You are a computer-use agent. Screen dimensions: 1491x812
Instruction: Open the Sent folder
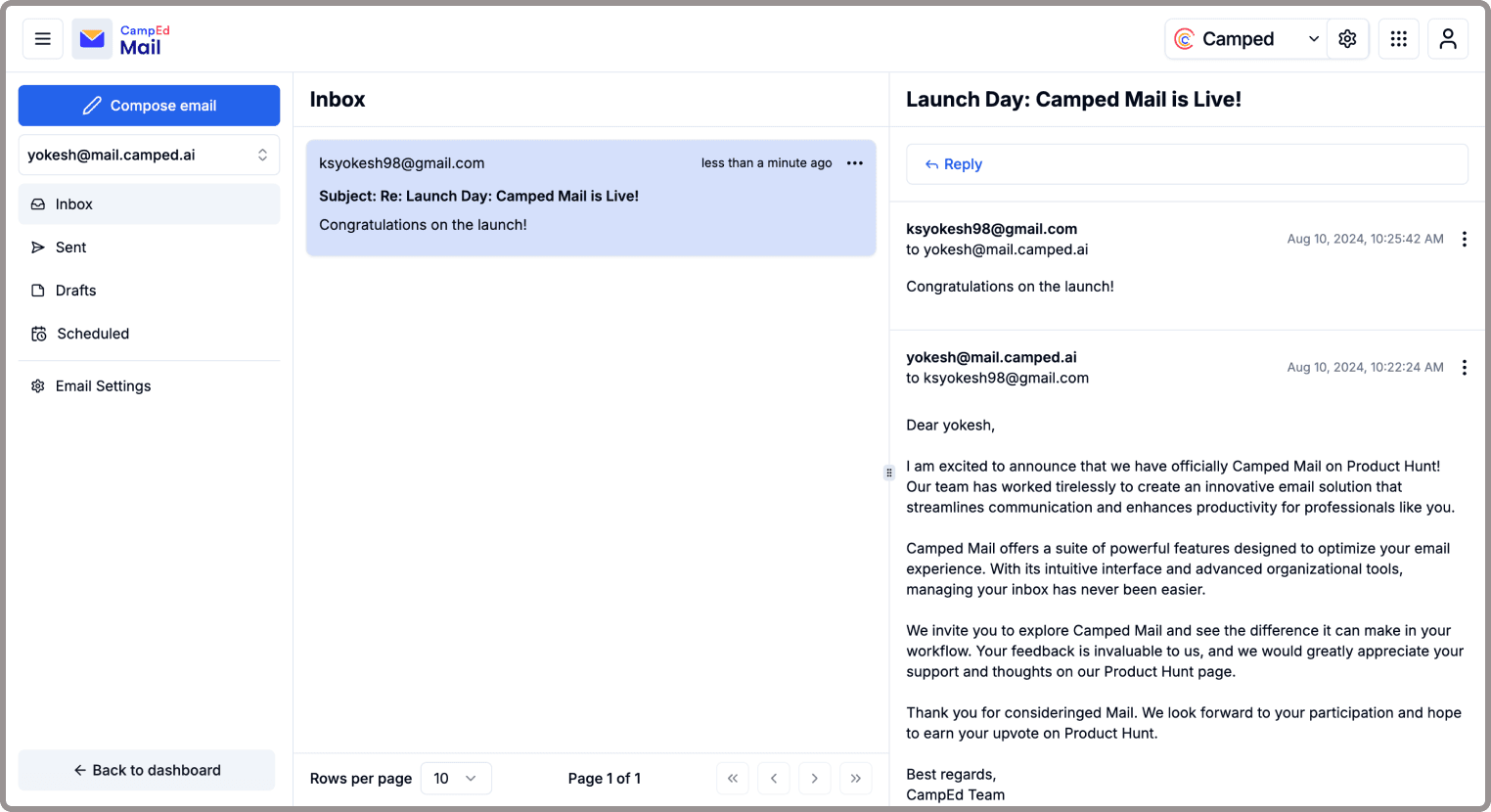coord(149,248)
